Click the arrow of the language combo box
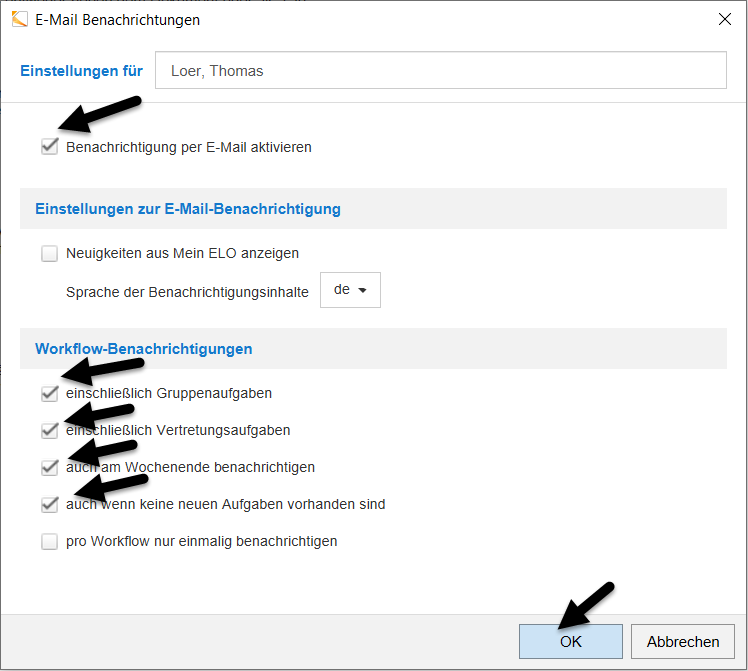The height and width of the screenshot is (671, 748). pos(362,290)
